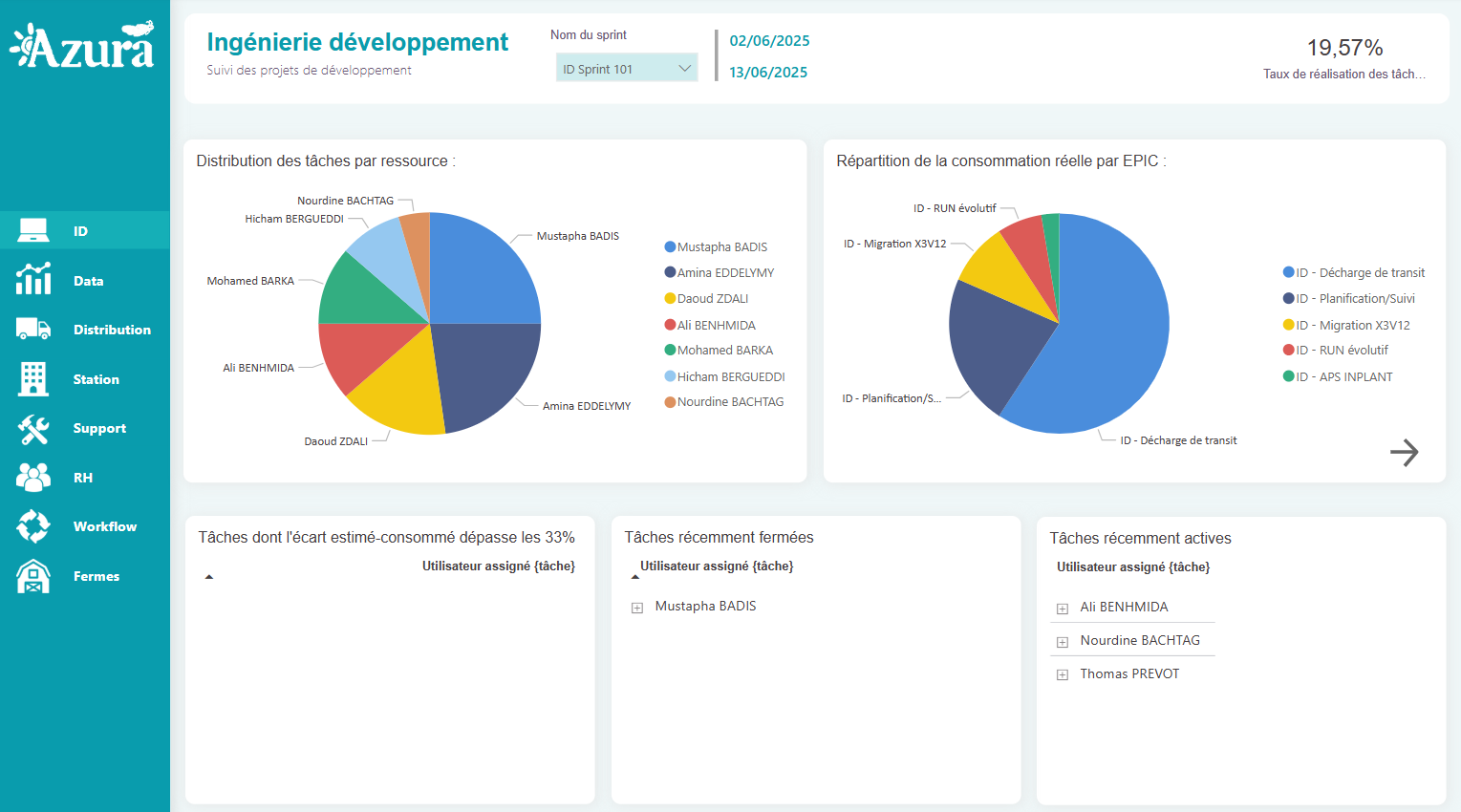This screenshot has width=1461, height=812.
Task: Click Daoud ZDALI yellow legend swatch
Action: coord(670,299)
